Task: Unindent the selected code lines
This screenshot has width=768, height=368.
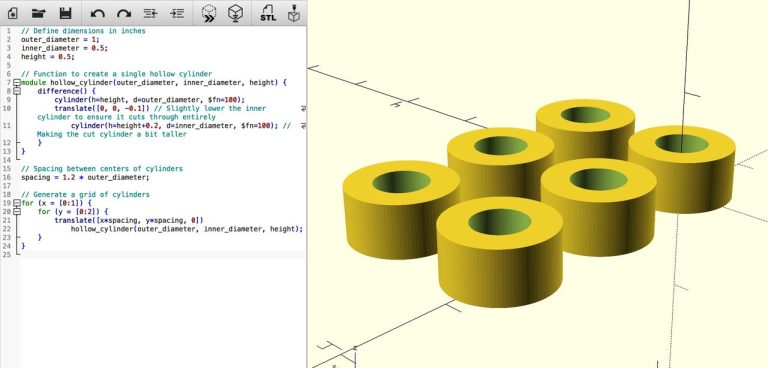Action: point(150,14)
